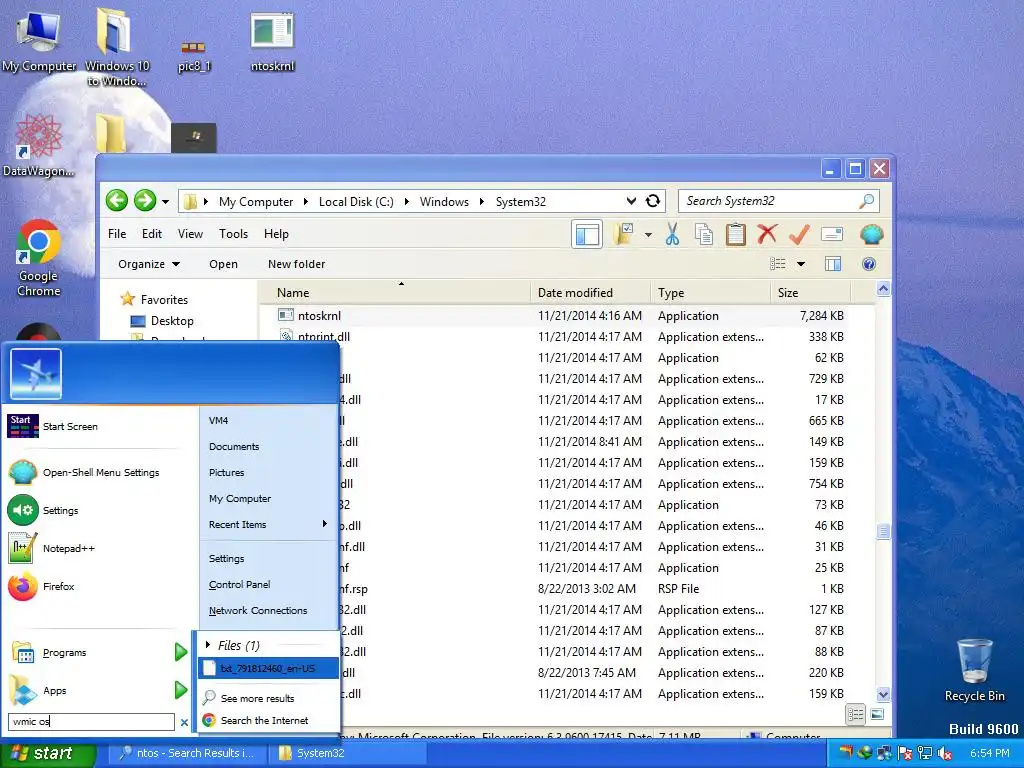Click the red X Delete icon

(767, 234)
